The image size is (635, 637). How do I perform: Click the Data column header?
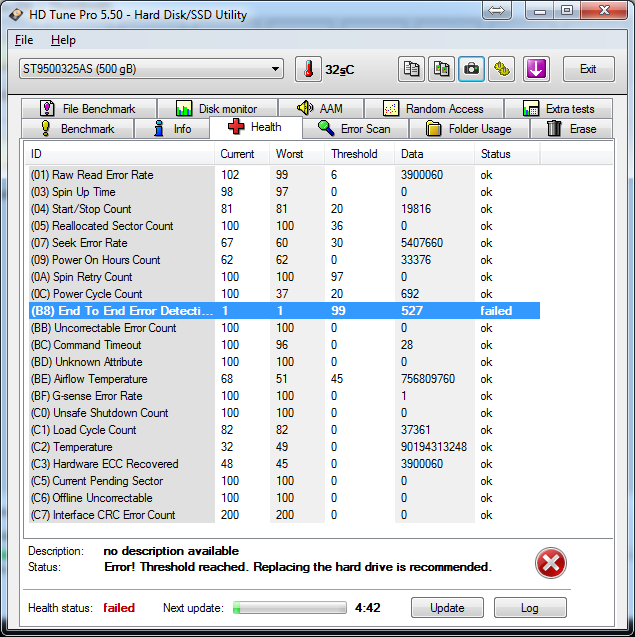434,154
